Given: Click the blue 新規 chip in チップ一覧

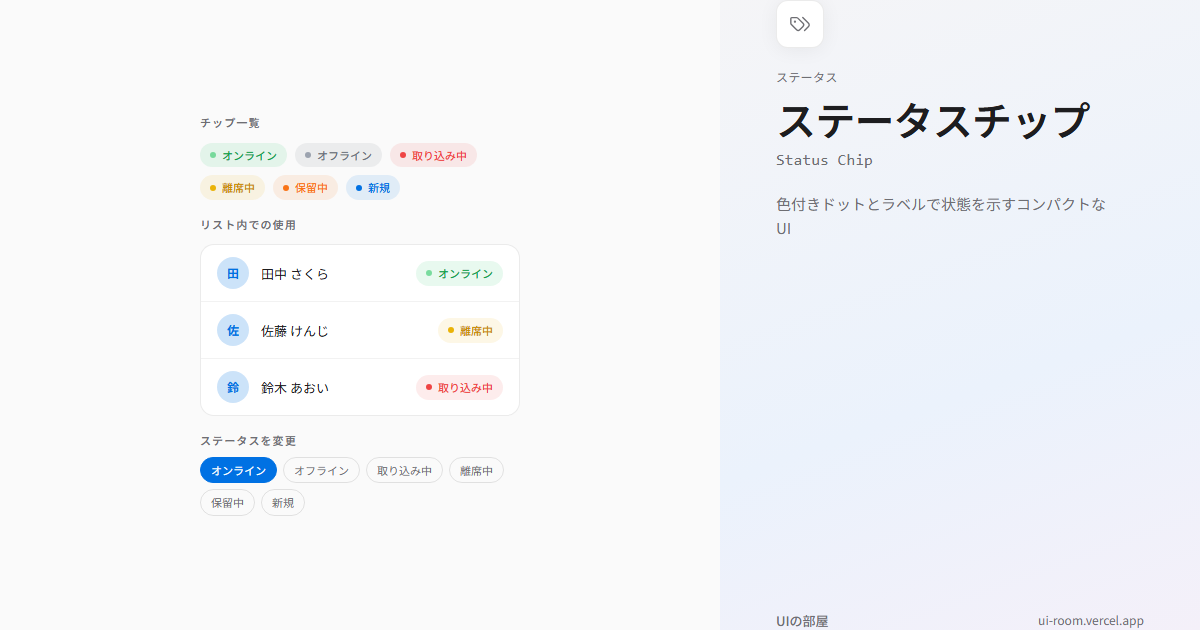Looking at the screenshot, I should pos(373,187).
